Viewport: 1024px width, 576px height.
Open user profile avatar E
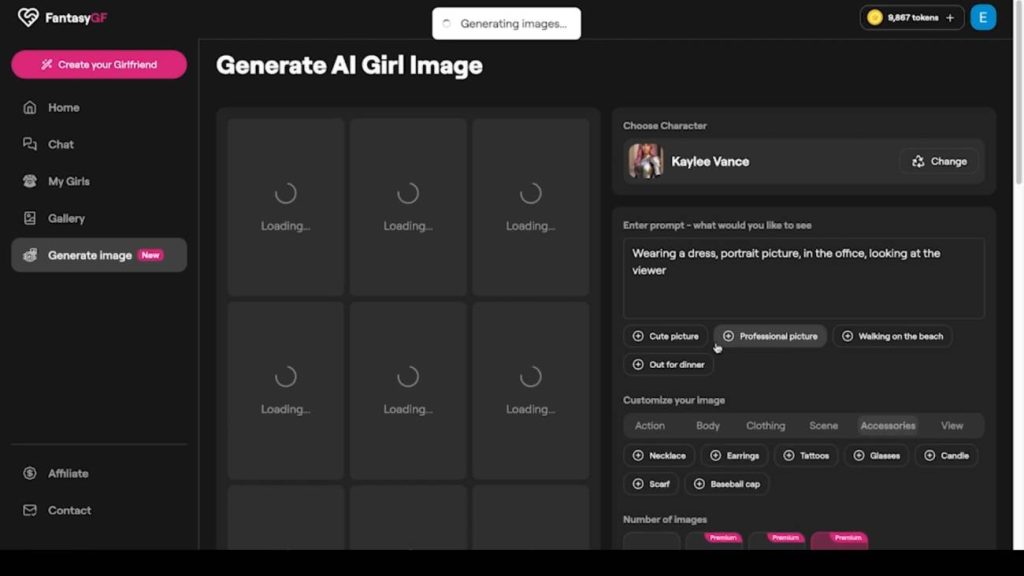(x=983, y=18)
